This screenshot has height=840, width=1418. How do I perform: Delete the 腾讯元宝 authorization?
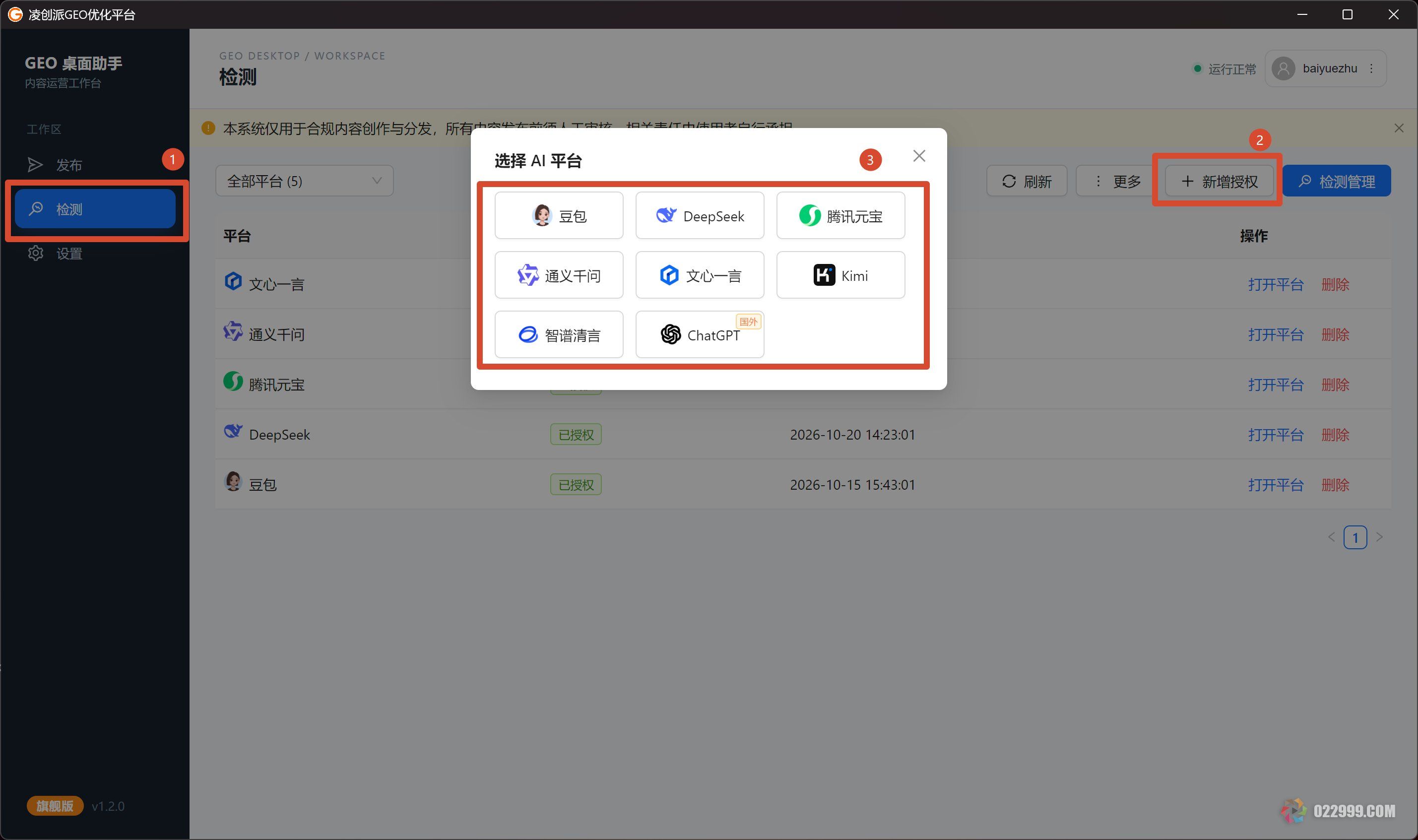point(1335,385)
